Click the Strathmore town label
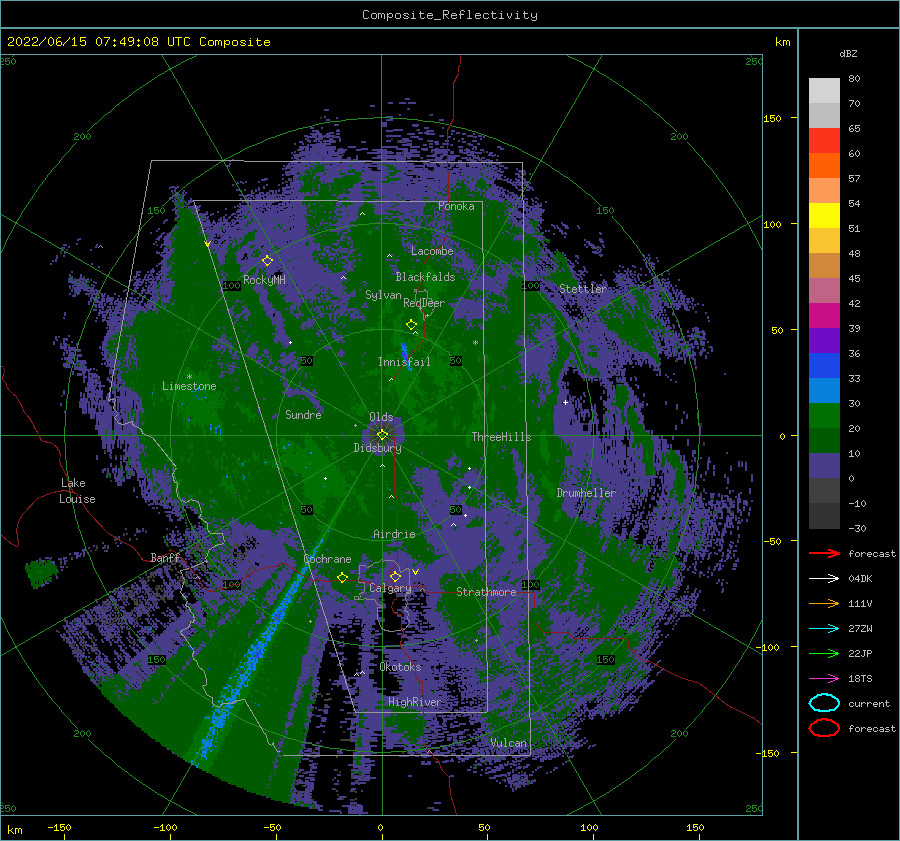The width and height of the screenshot is (900, 841). tap(486, 592)
